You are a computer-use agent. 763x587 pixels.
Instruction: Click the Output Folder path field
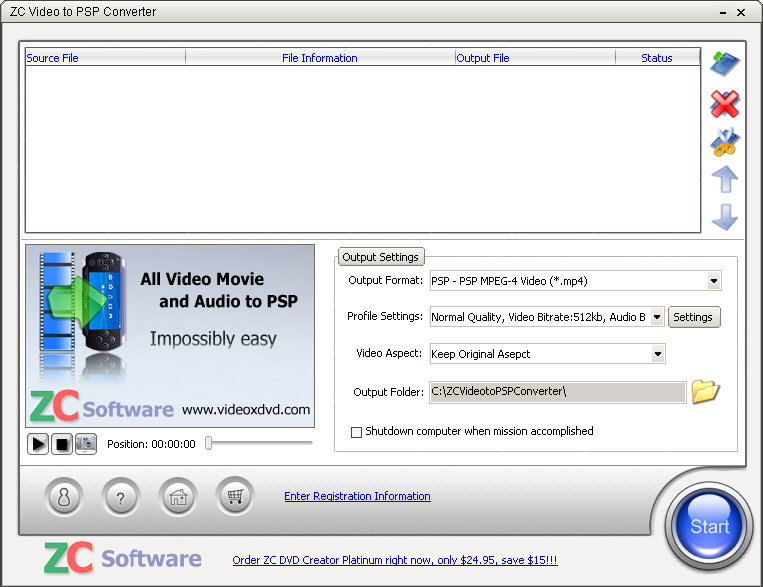(x=558, y=392)
